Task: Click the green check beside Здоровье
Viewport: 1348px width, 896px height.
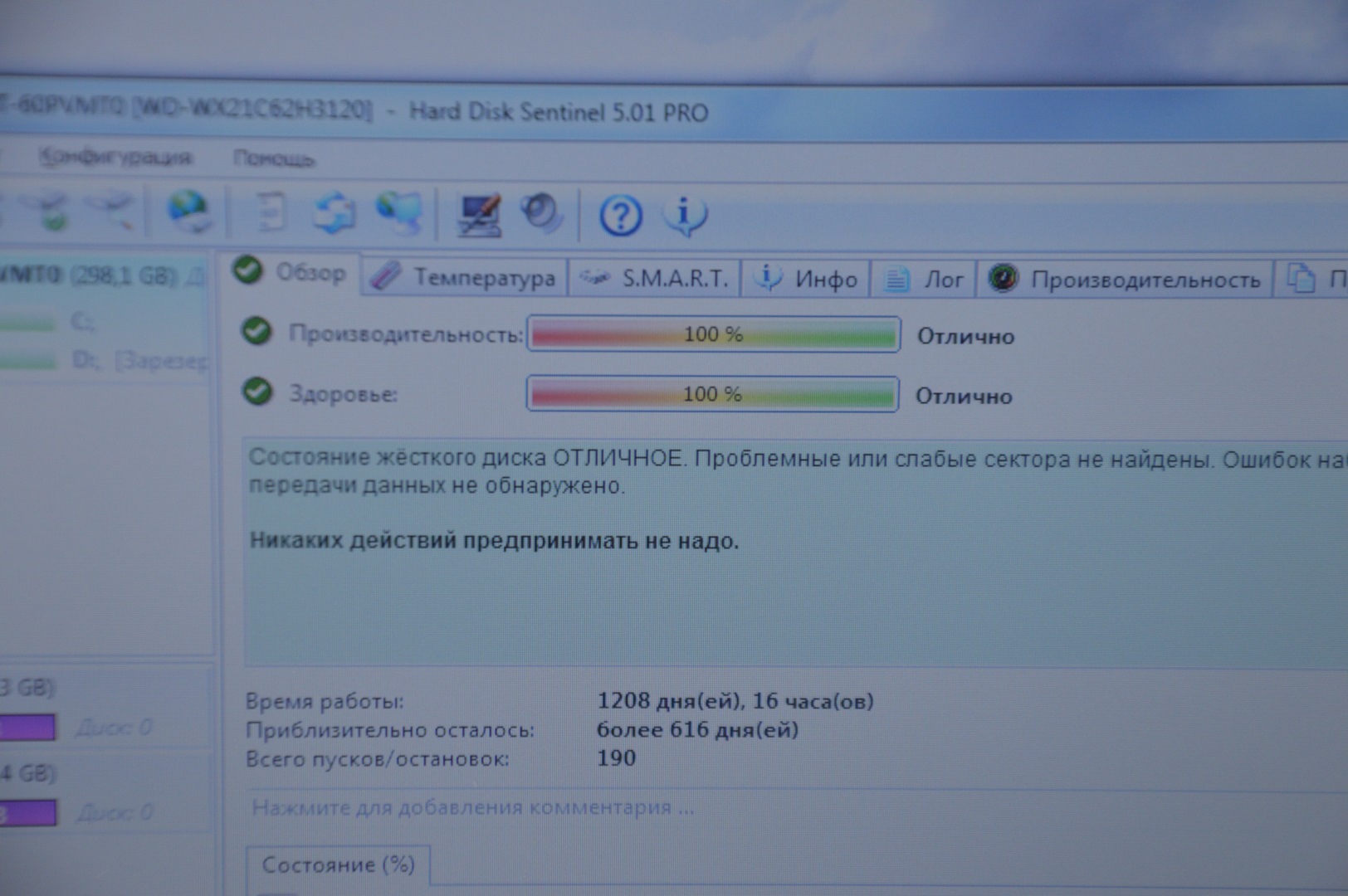Action: click(x=257, y=391)
